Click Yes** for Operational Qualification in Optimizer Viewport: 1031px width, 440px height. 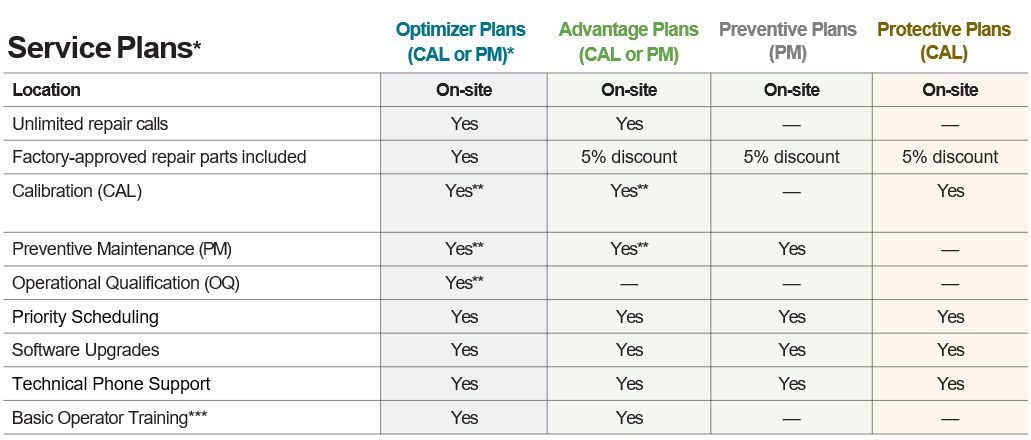tap(464, 283)
